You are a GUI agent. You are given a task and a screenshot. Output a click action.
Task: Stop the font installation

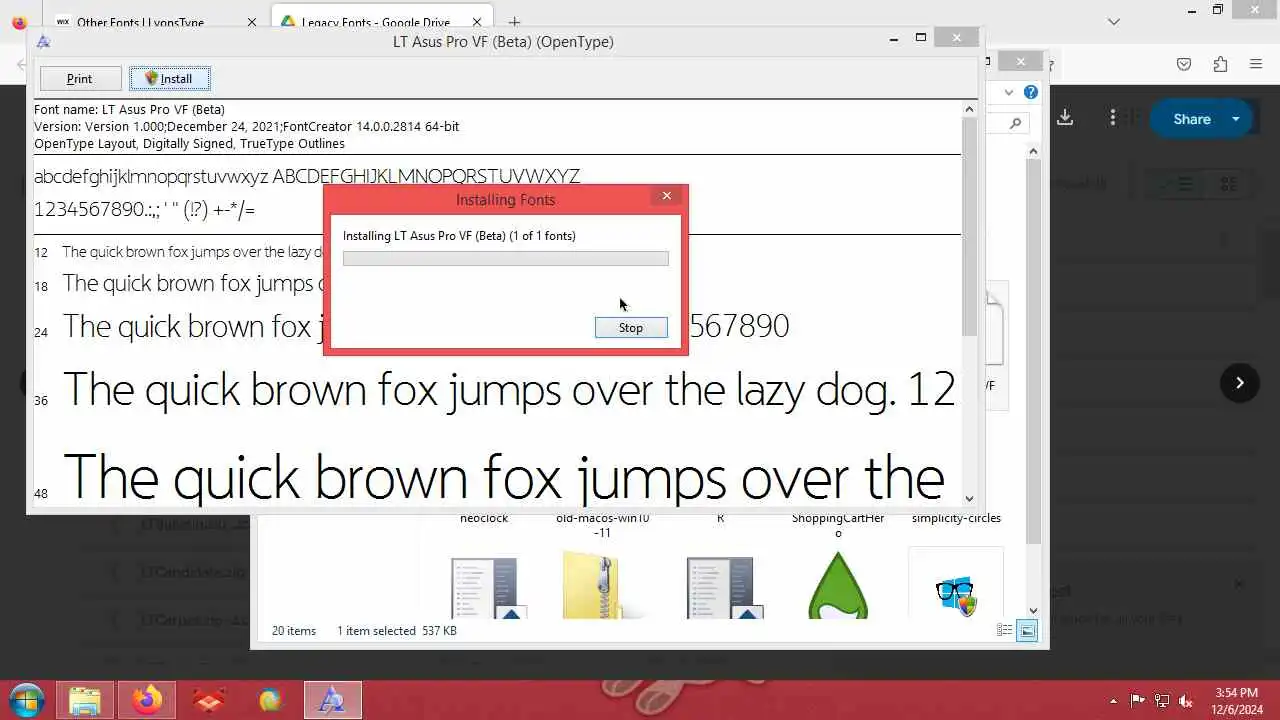tap(631, 327)
